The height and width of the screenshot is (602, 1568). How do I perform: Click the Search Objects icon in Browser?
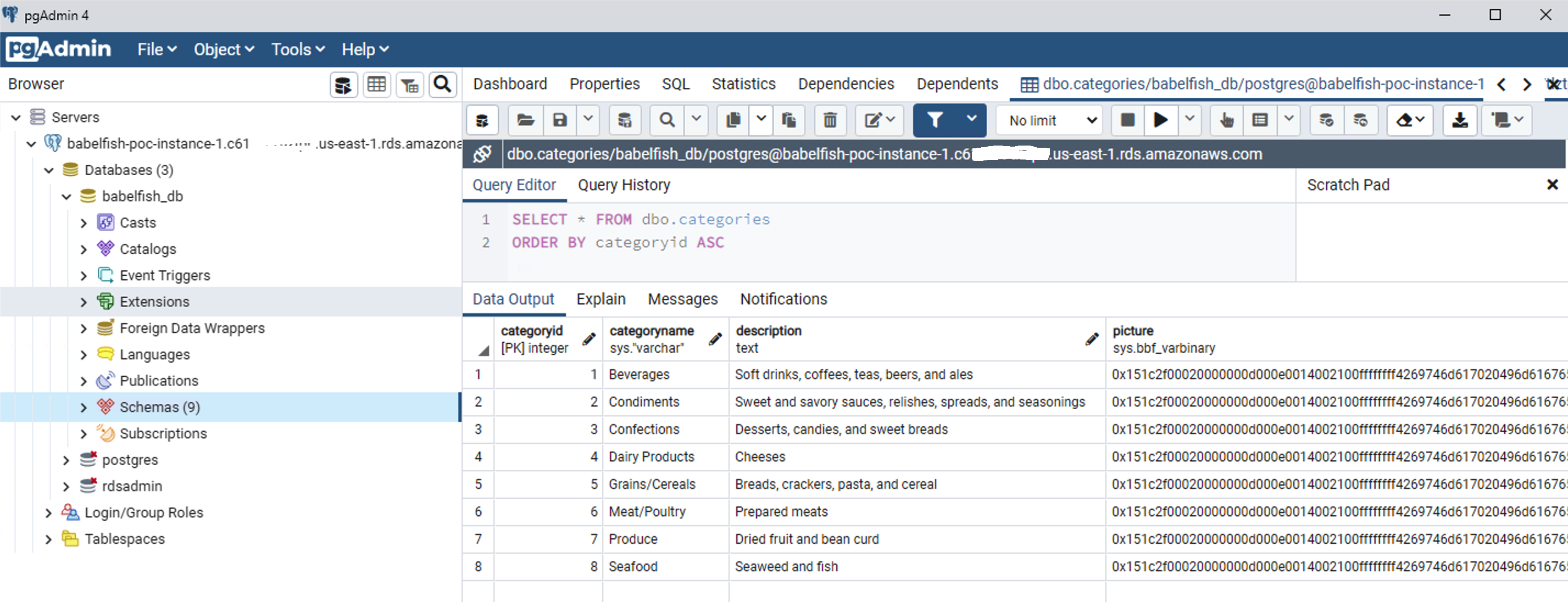tap(442, 85)
